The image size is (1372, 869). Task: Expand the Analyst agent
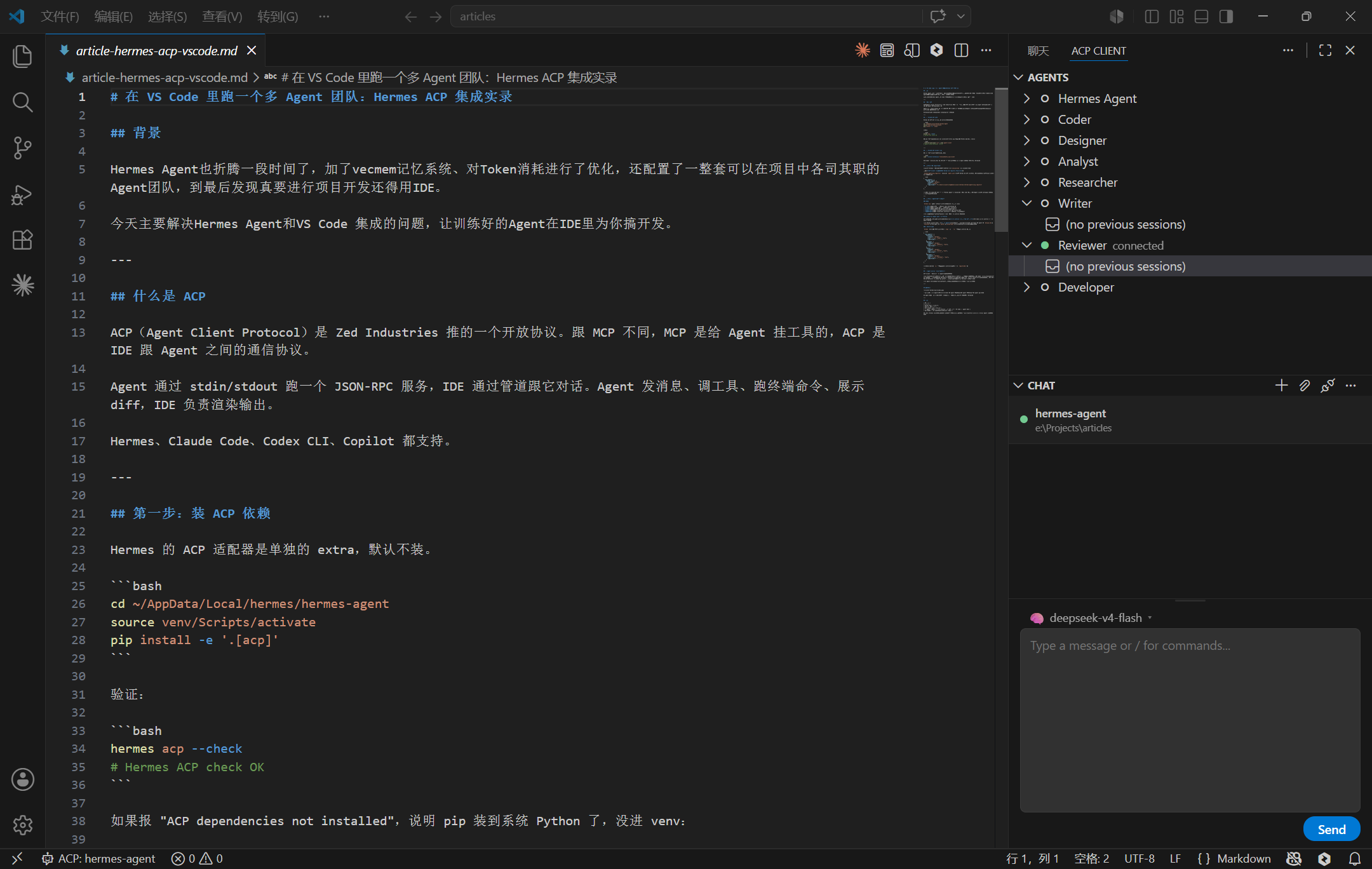click(1027, 161)
